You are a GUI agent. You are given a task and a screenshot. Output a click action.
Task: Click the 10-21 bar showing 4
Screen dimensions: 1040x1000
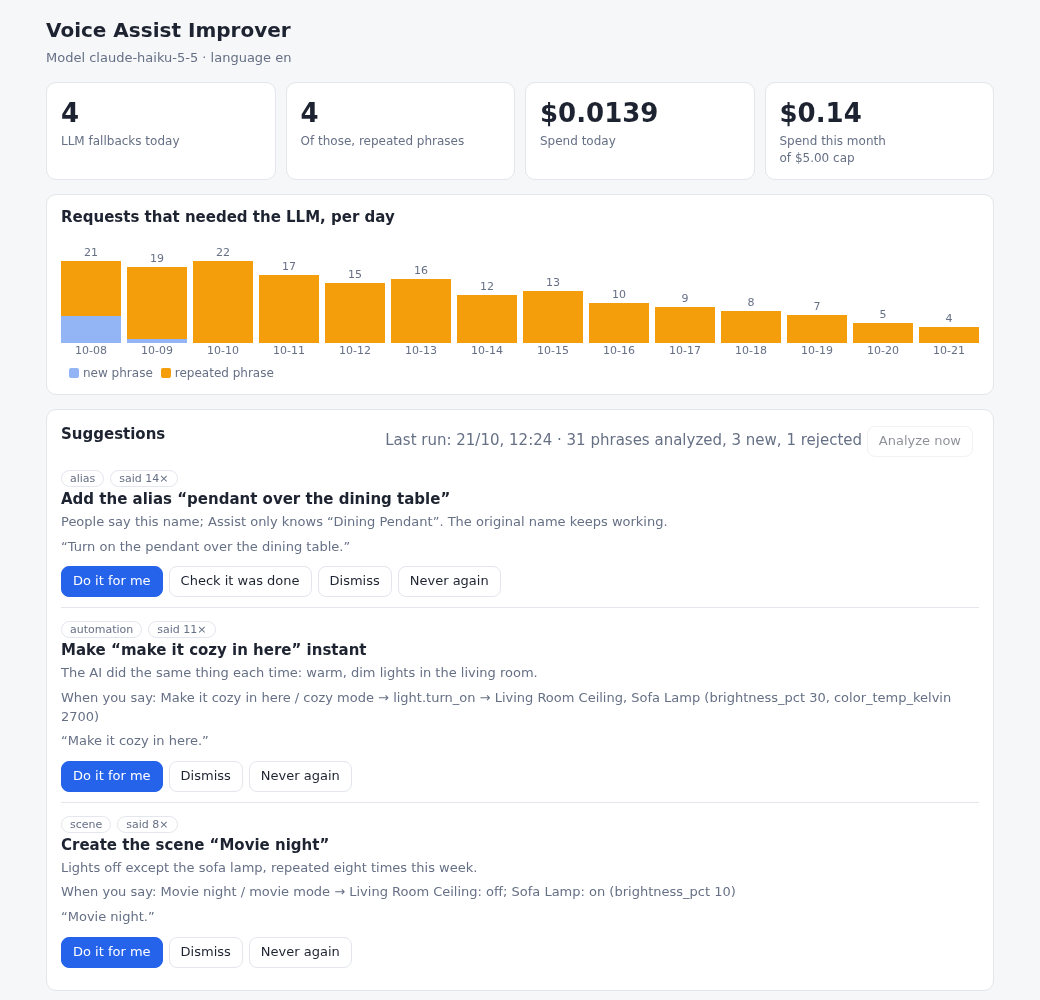948,335
